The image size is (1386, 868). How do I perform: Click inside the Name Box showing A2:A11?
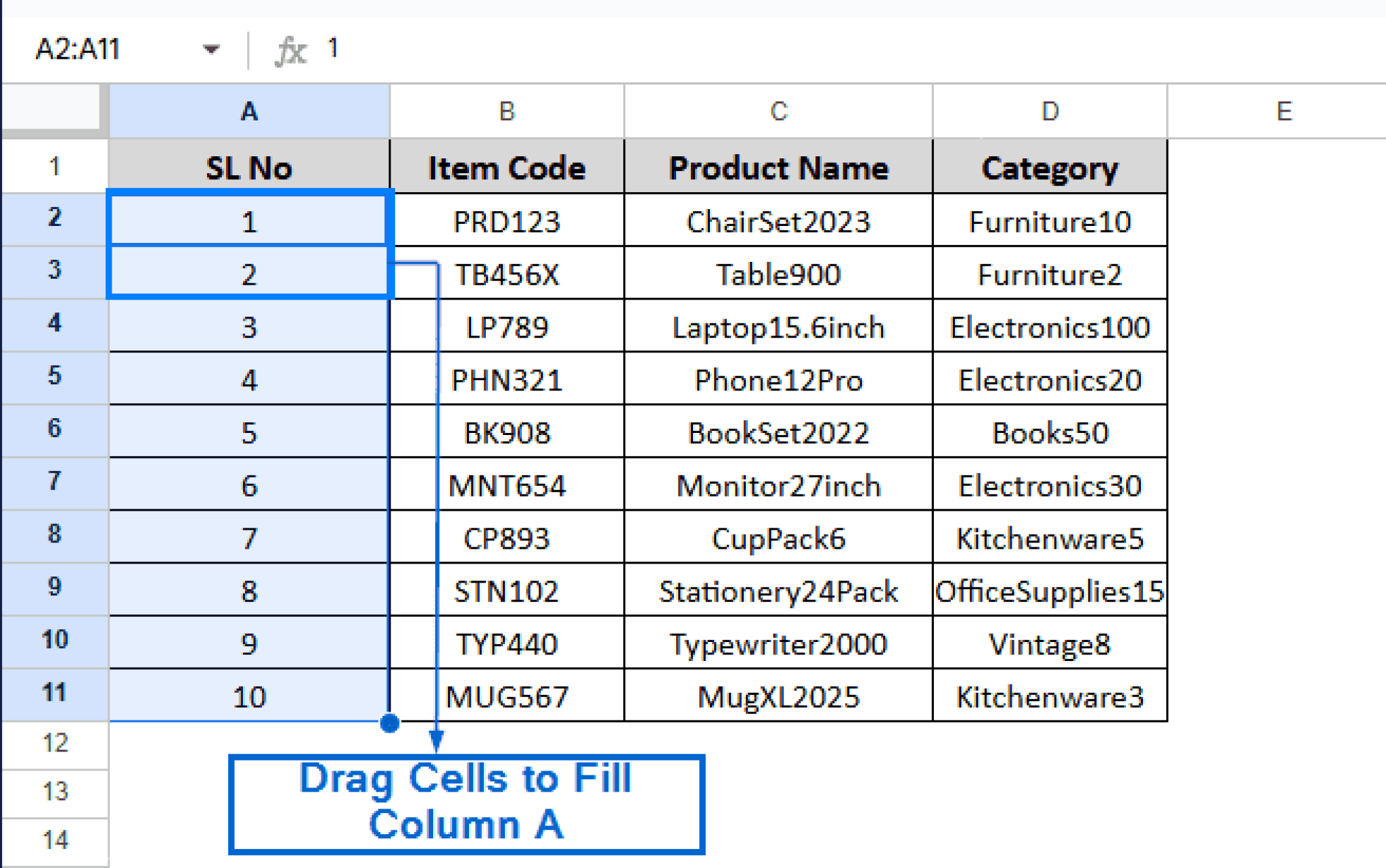click(x=95, y=48)
